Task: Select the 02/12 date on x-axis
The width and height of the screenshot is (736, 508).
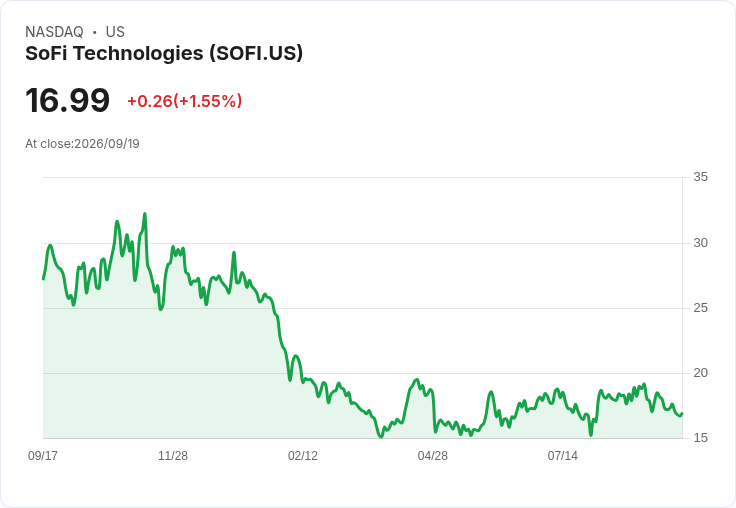Action: pos(303,455)
